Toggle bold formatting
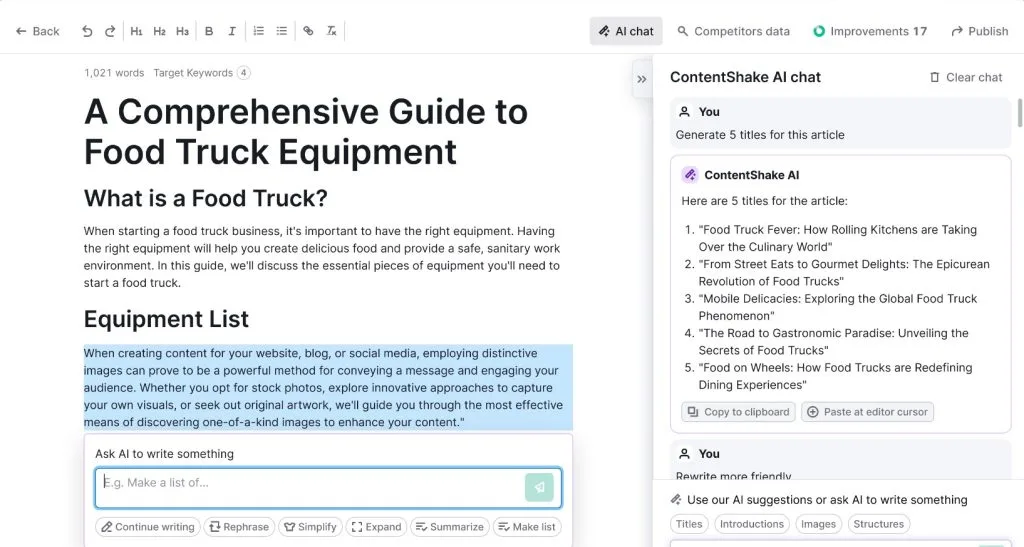The width and height of the screenshot is (1024, 547). coord(209,31)
